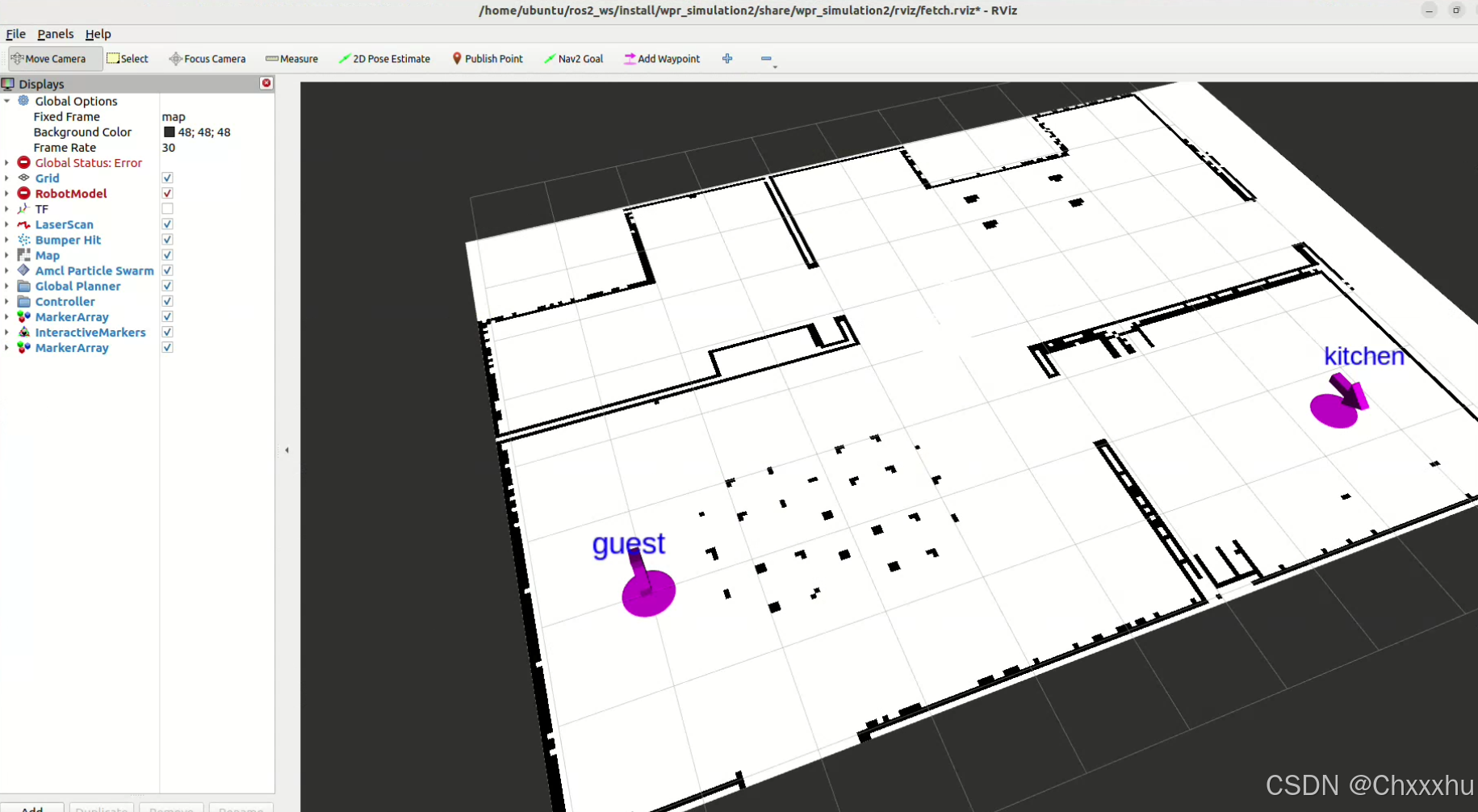Click the LaserScan display icon
This screenshot has height=812, width=1478.
pyautogui.click(x=23, y=224)
